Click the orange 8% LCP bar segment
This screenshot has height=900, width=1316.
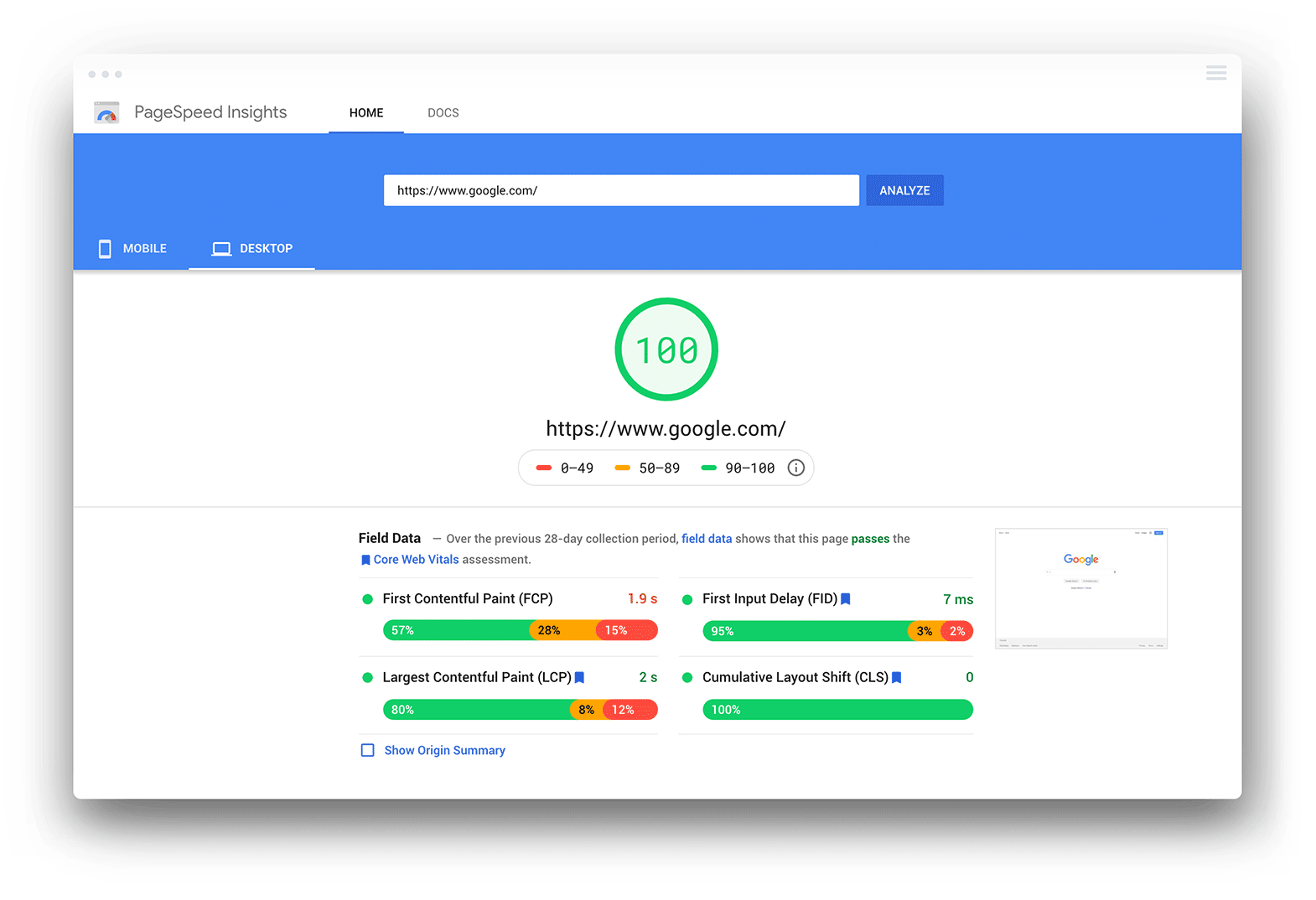tap(587, 710)
